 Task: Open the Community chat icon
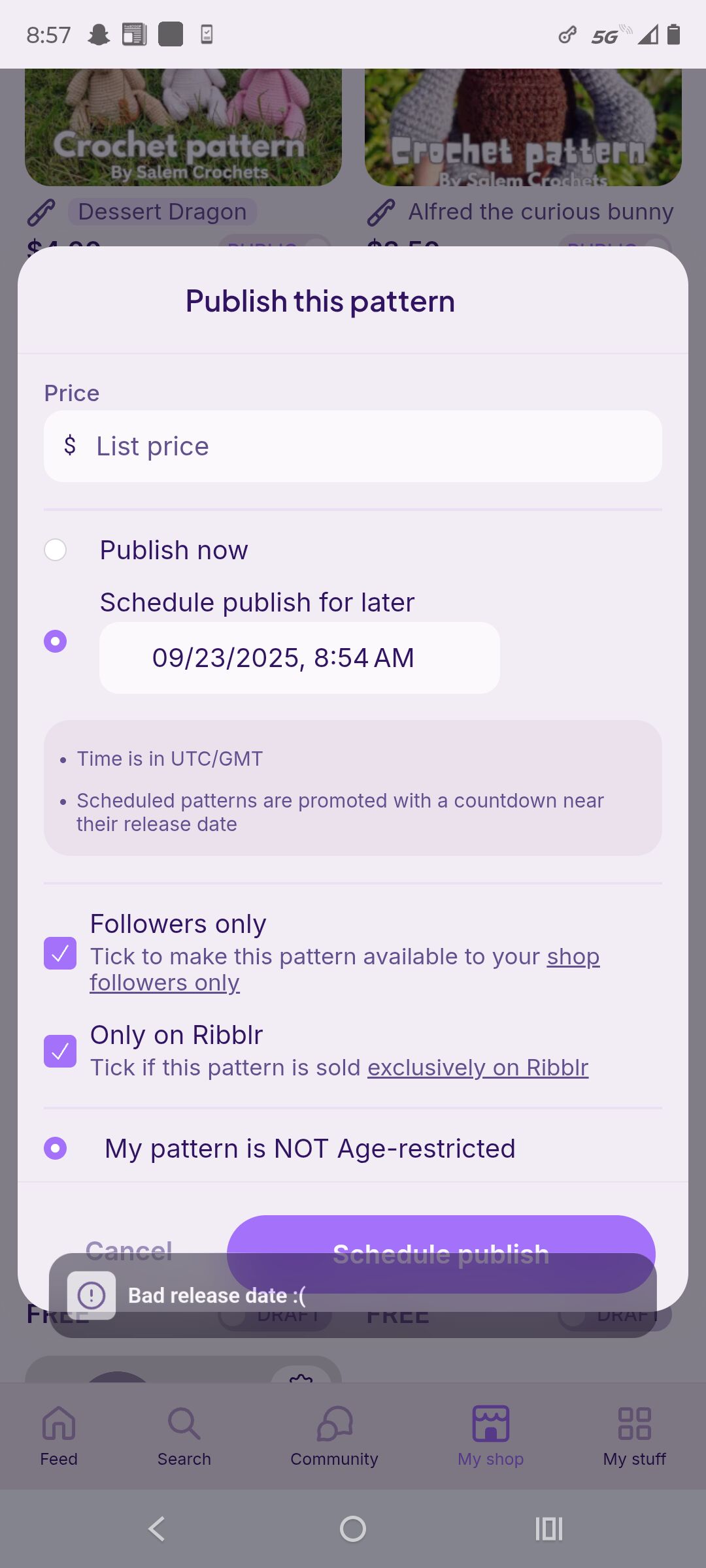click(334, 1424)
